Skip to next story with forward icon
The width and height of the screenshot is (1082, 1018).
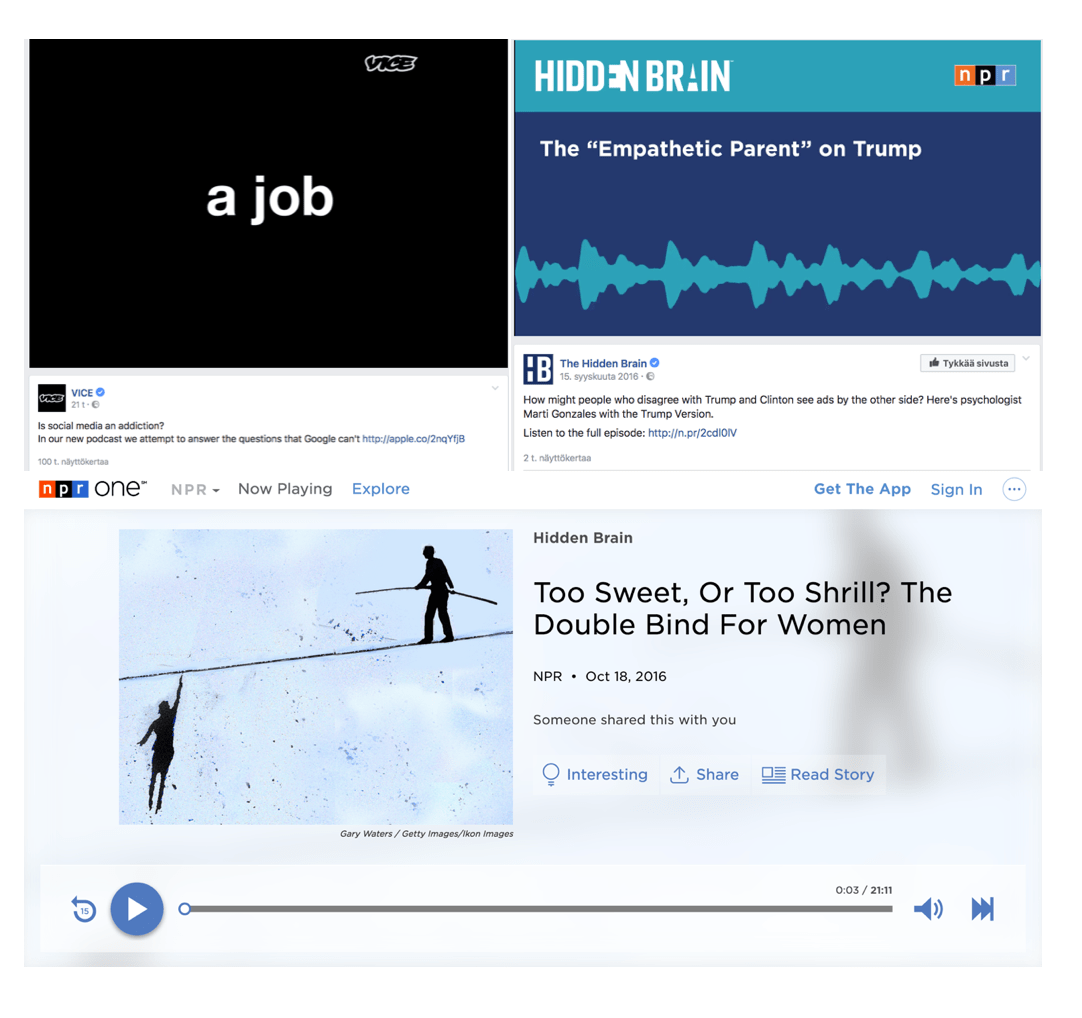click(x=982, y=908)
